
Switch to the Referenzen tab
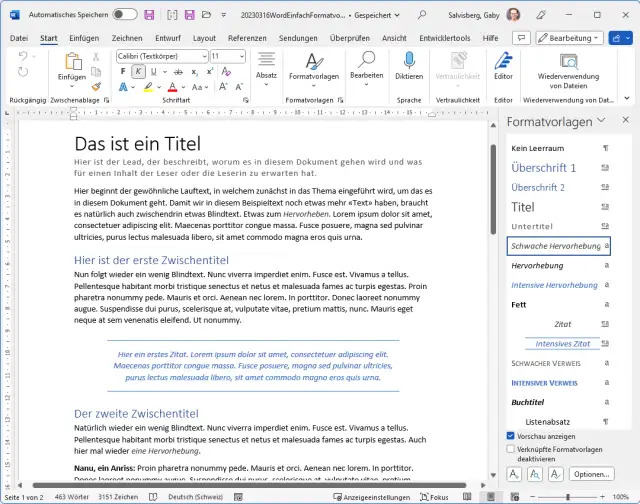click(x=247, y=38)
